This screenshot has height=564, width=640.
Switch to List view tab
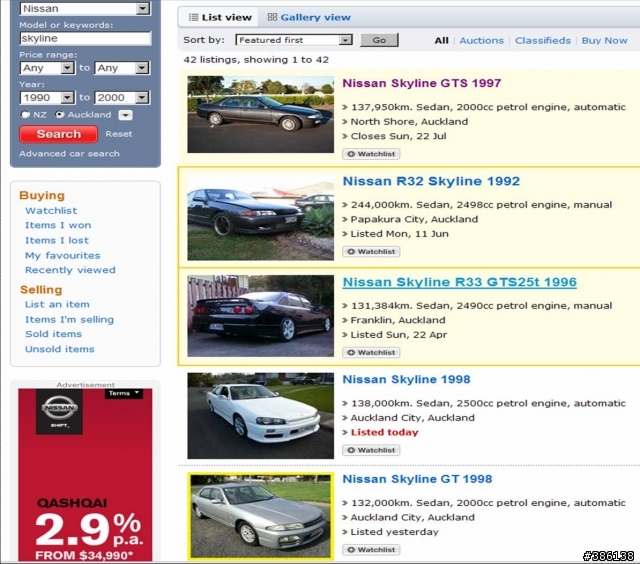219,17
